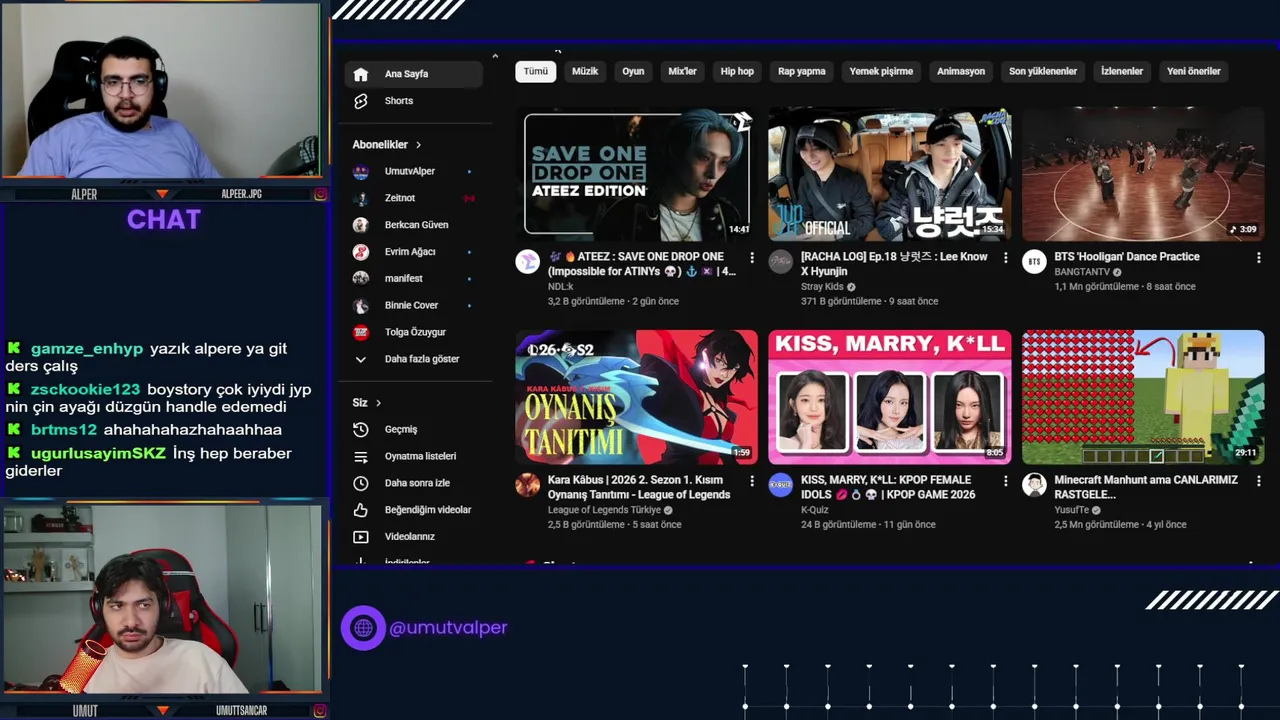The image size is (1280, 720).
Task: Click chat username brtms12
Action: coord(64,430)
